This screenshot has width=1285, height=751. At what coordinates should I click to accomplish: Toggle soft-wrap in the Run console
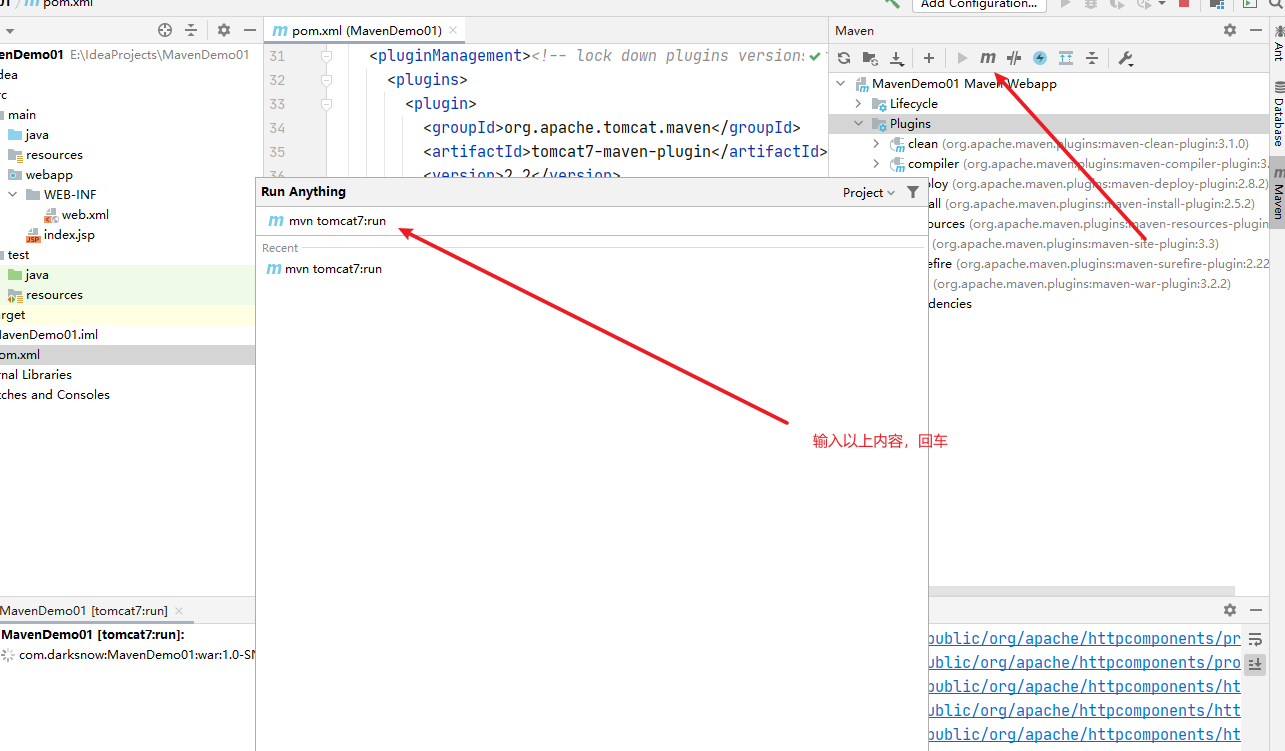pyautogui.click(x=1256, y=639)
